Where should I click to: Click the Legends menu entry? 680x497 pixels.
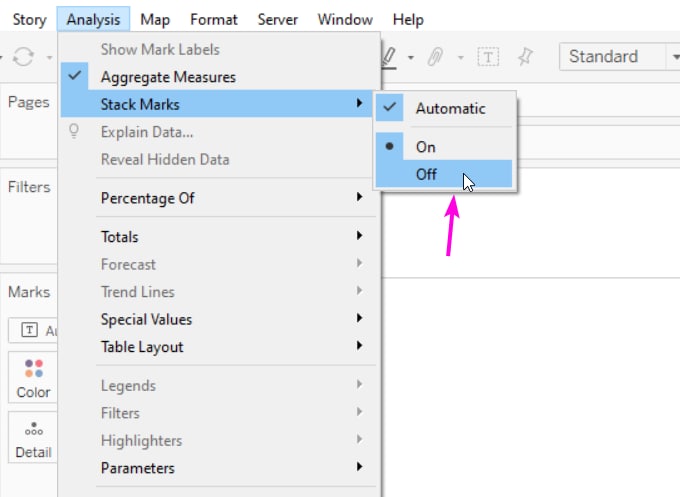219,386
